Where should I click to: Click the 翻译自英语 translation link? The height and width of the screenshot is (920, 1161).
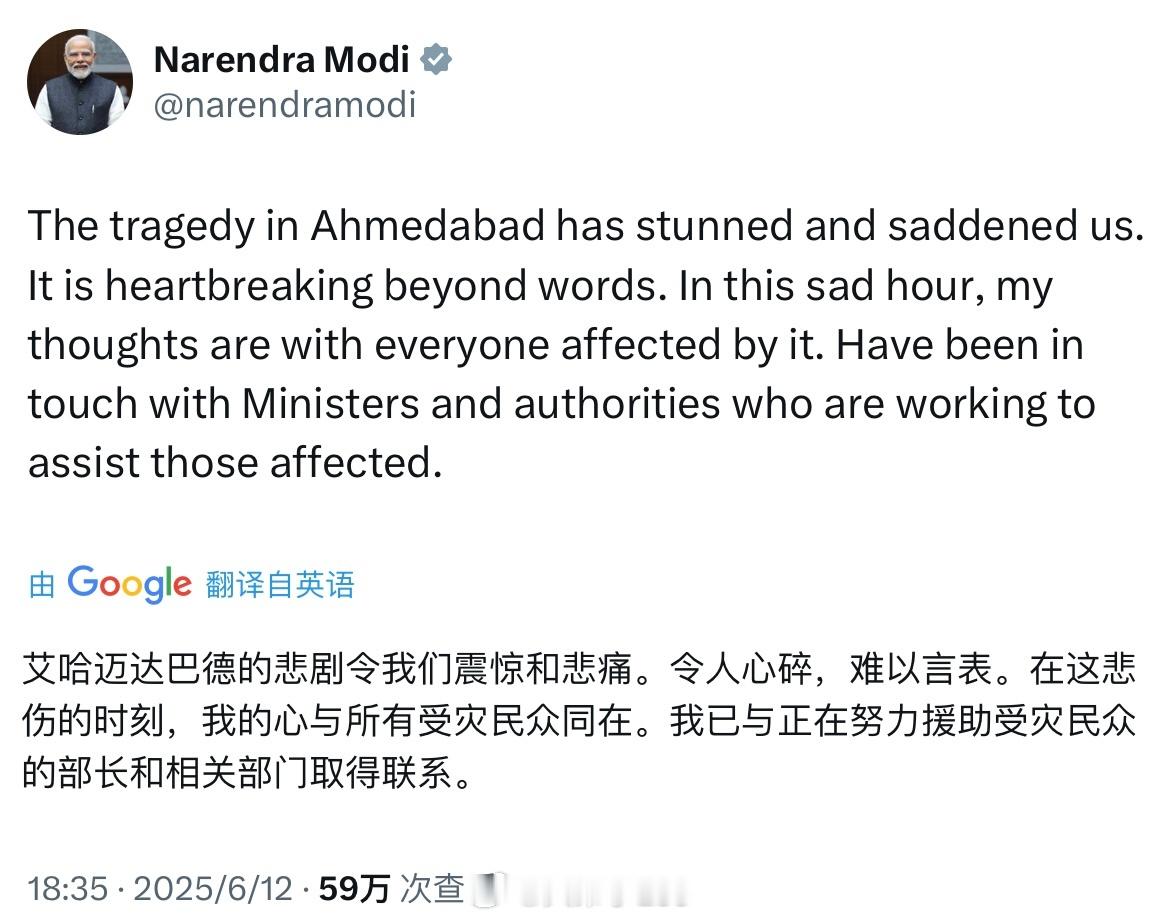pyautogui.click(x=280, y=585)
